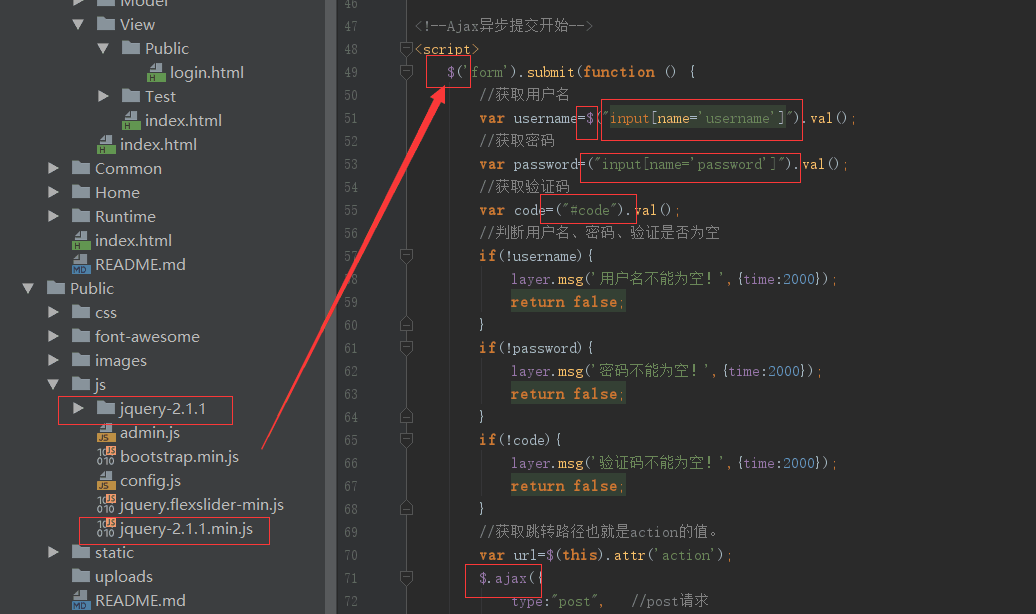The height and width of the screenshot is (614, 1036).
Task: Click the Common folder icon
Action: point(81,168)
